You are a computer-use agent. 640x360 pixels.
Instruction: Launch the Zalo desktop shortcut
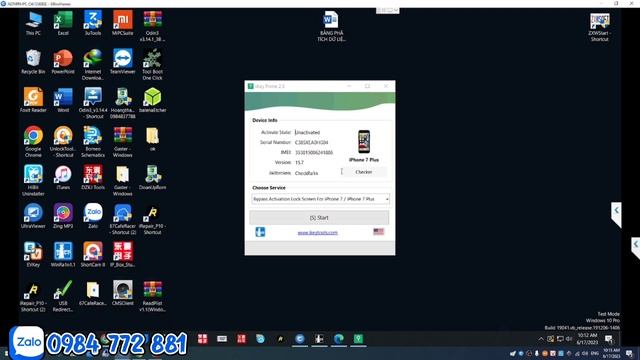[x=93, y=216]
